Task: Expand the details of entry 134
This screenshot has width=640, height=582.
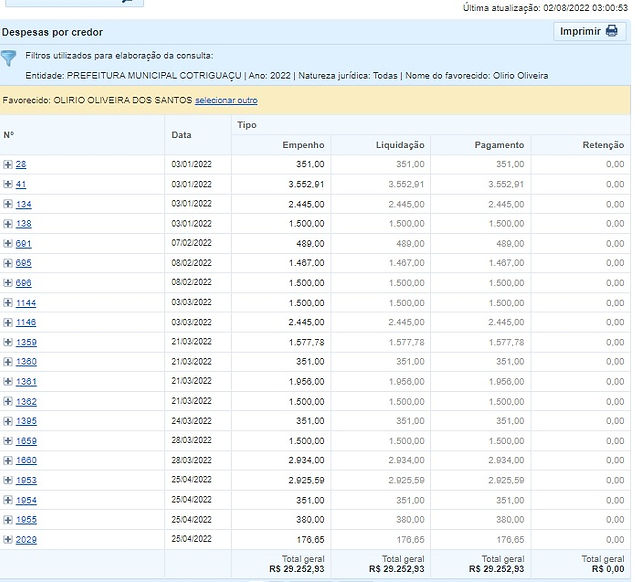Action: [7, 204]
